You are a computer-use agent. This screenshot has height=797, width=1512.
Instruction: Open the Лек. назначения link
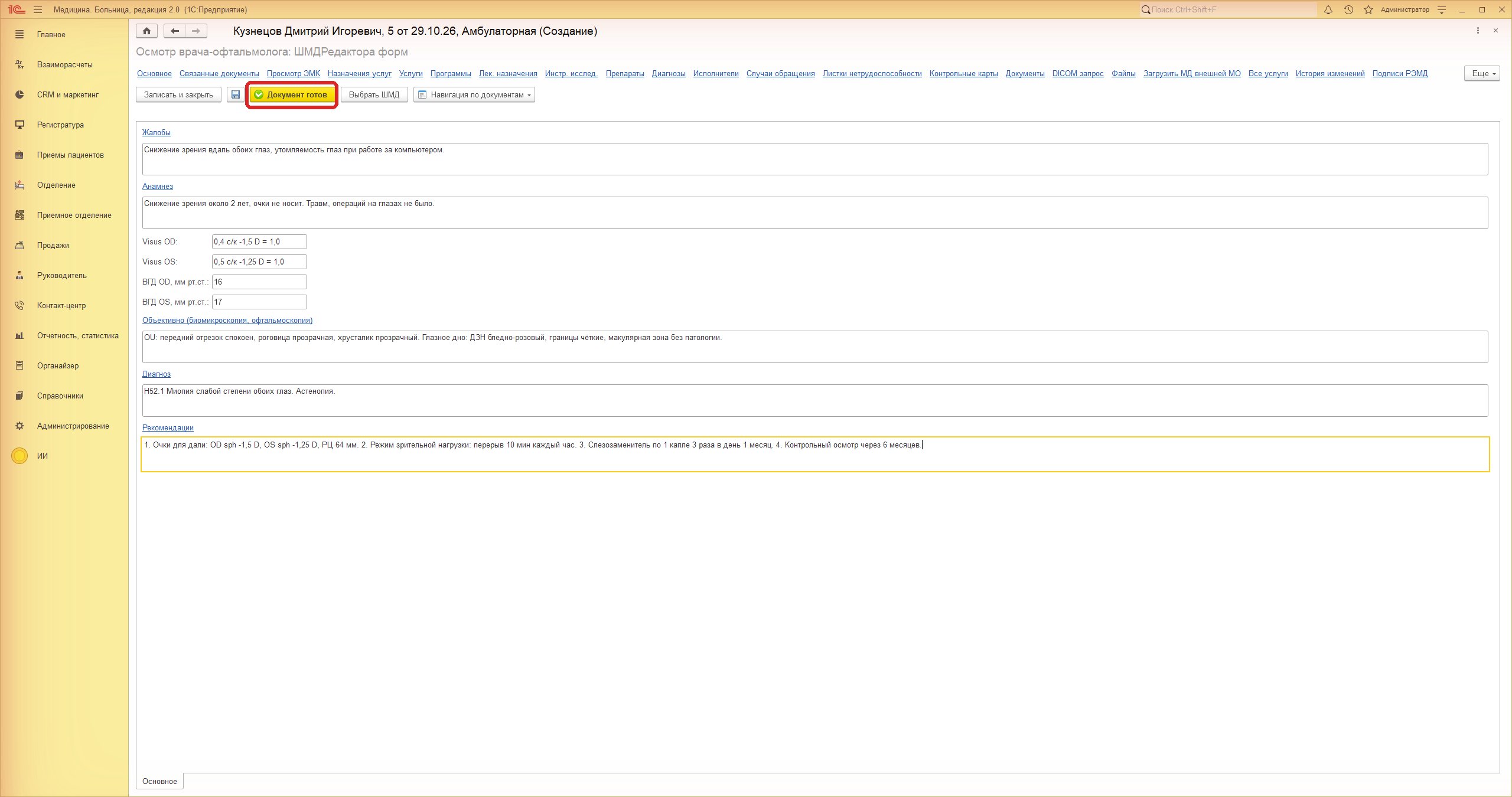(508, 73)
